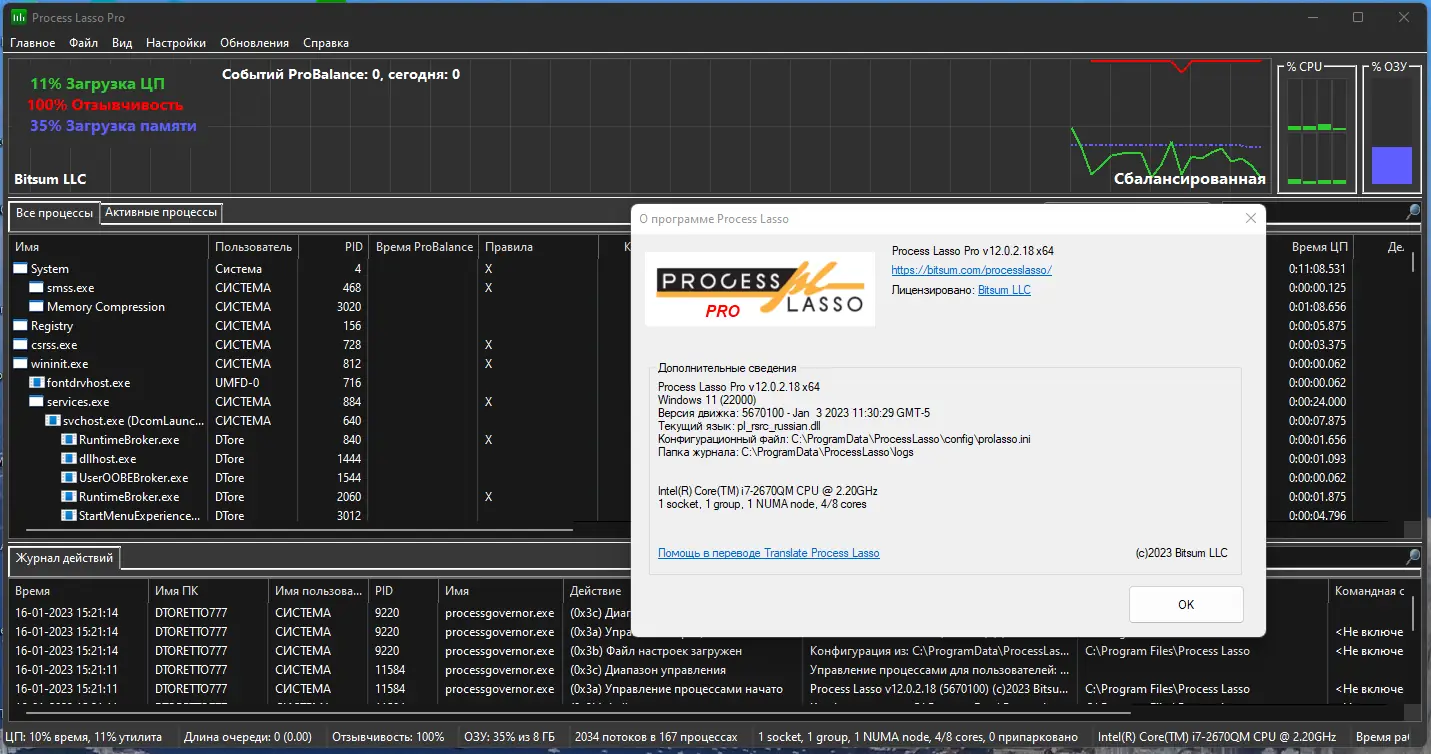Select the services.exe row by its name

pos(78,402)
